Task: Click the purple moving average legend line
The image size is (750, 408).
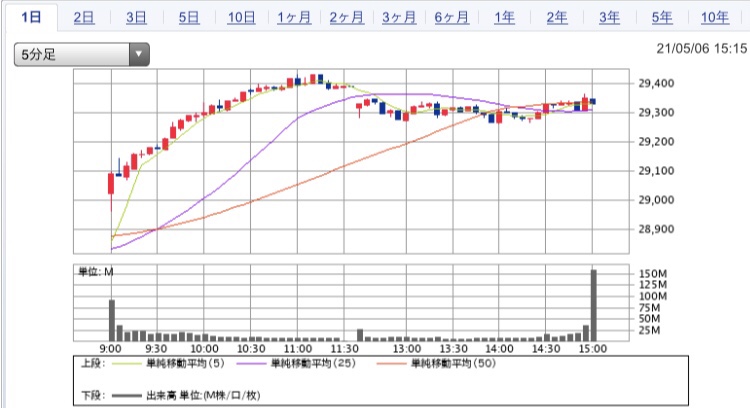Action: (x=252, y=364)
